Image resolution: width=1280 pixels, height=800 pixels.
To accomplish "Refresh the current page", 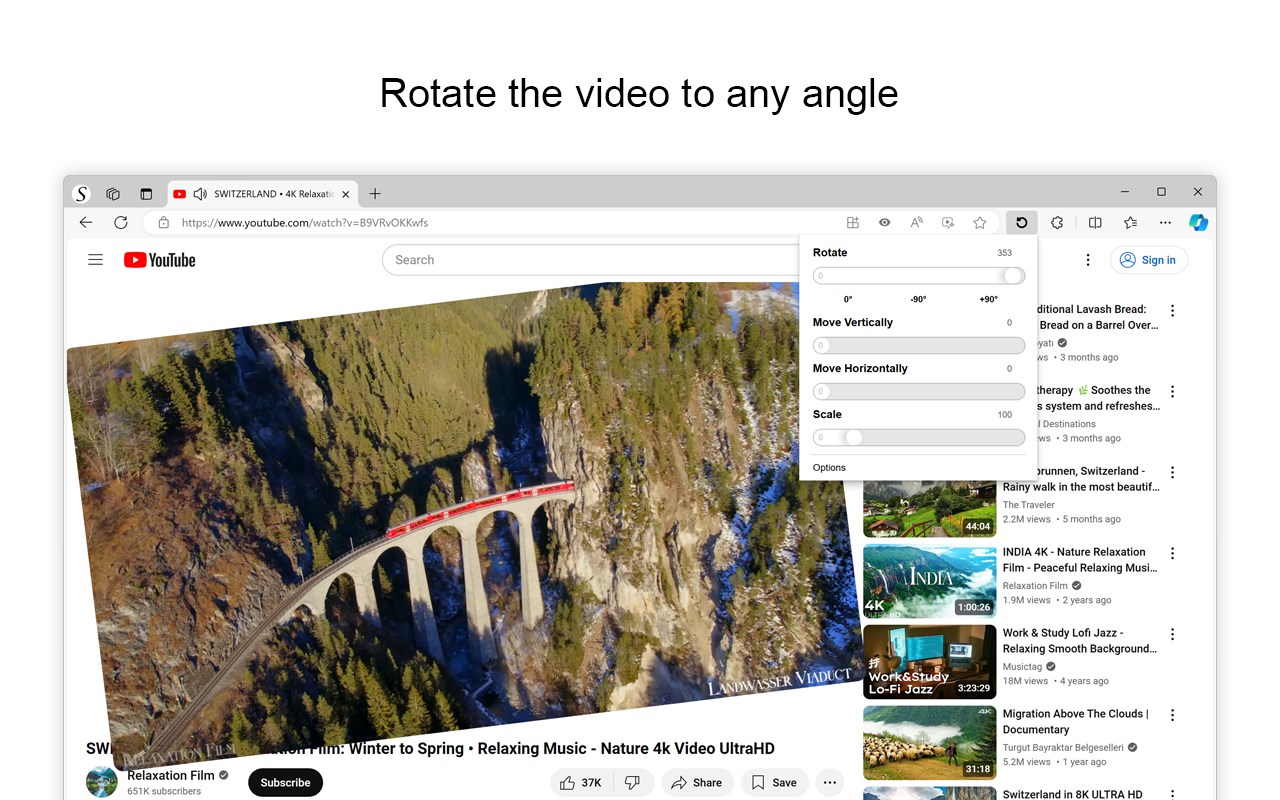I will pyautogui.click(x=121, y=223).
